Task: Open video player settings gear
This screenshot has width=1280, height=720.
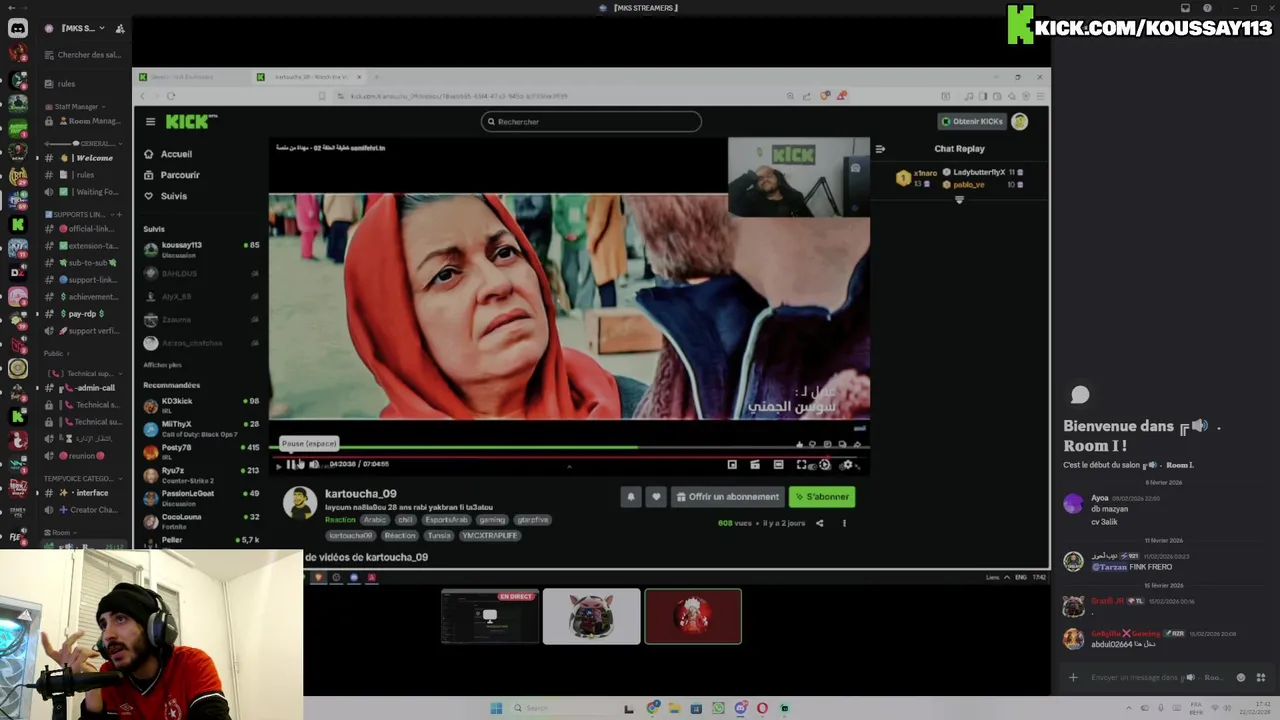Action: pos(847,464)
